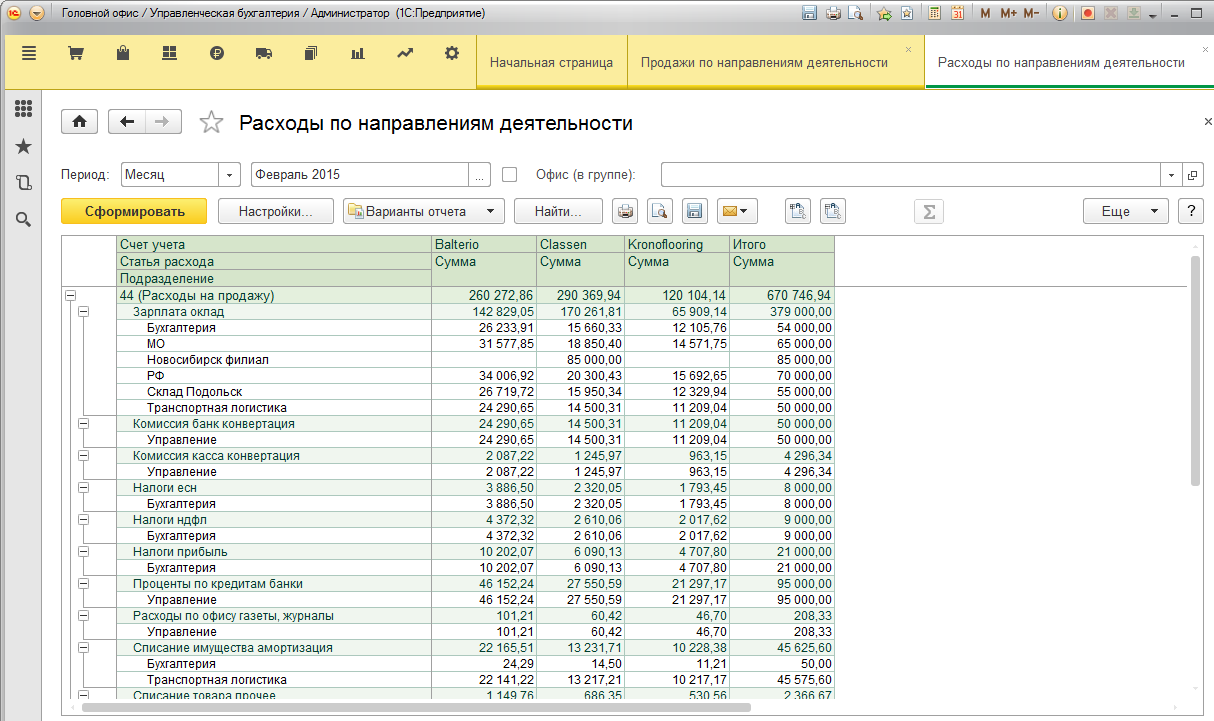The width and height of the screenshot is (1214, 721).
Task: Open the Офис field selection form button
Action: (1192, 174)
